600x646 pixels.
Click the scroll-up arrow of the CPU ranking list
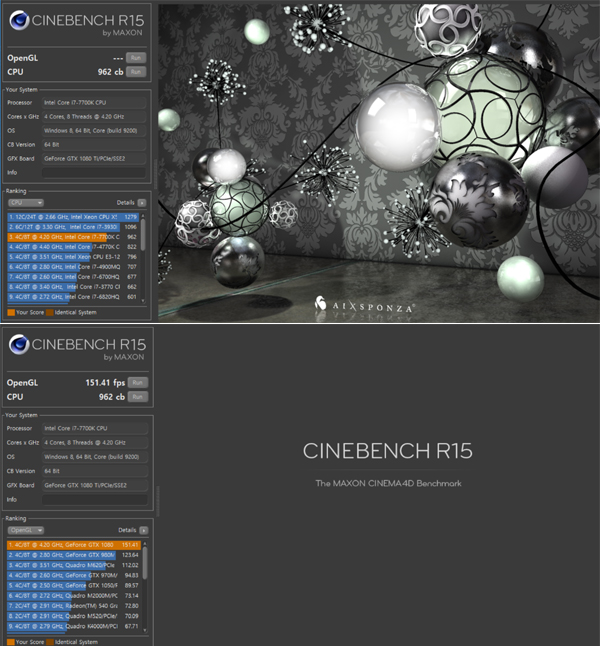pos(143,216)
